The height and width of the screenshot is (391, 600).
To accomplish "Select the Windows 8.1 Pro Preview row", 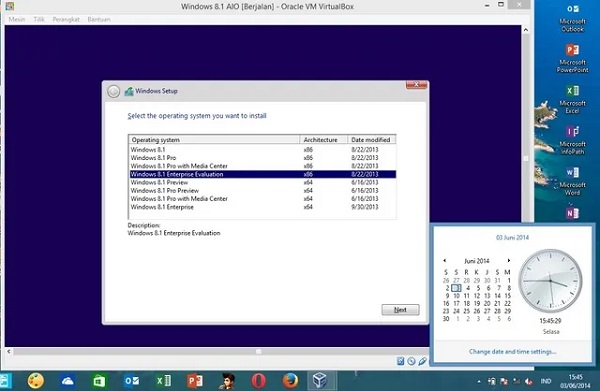I will click(262, 191).
